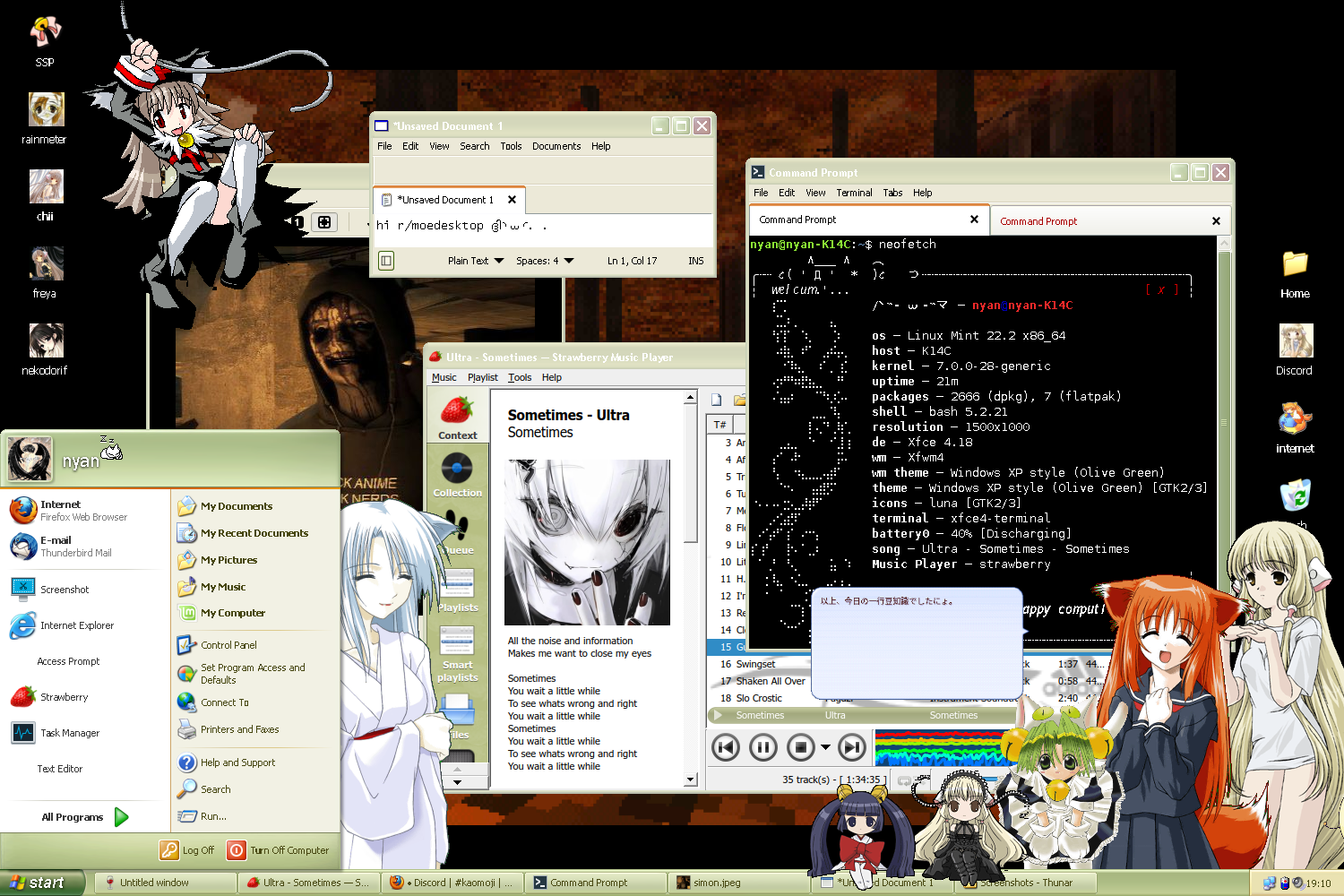This screenshot has height=896, width=1344.
Task: Open the nekodorif desktop icon
Action: [45, 349]
